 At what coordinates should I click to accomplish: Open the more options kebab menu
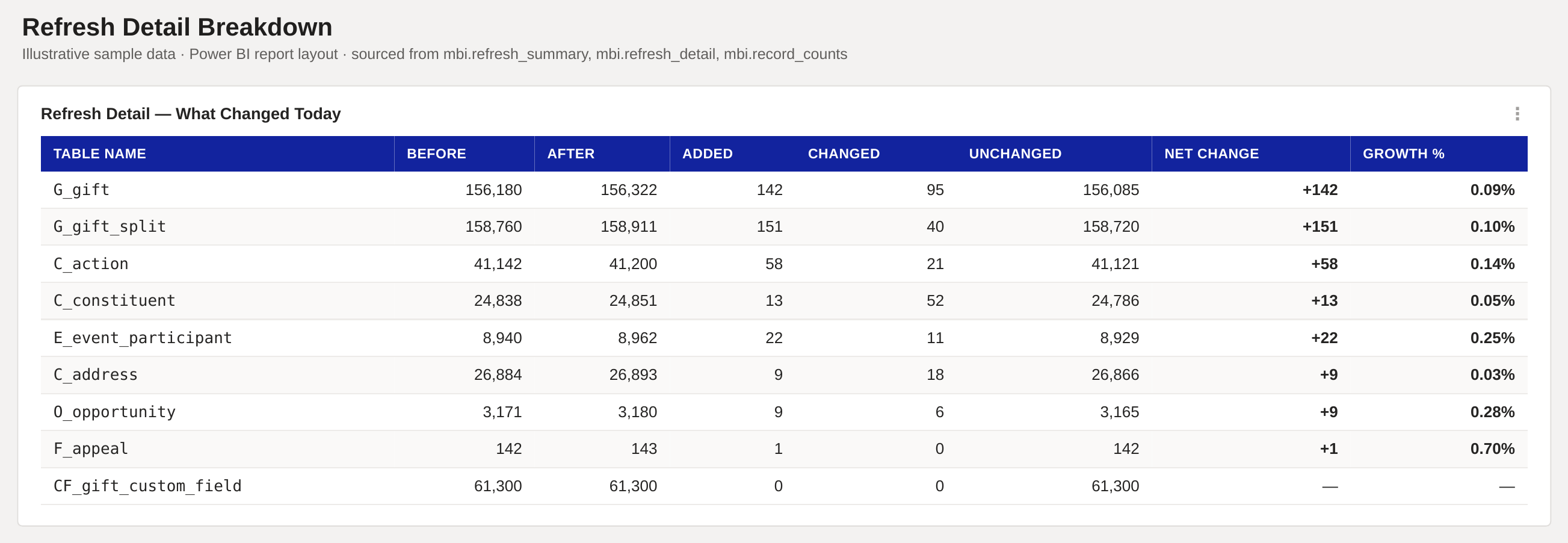1517,114
